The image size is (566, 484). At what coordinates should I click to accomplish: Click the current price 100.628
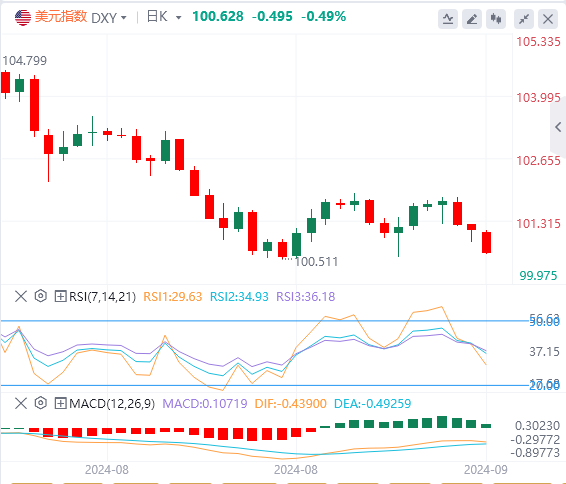point(218,17)
